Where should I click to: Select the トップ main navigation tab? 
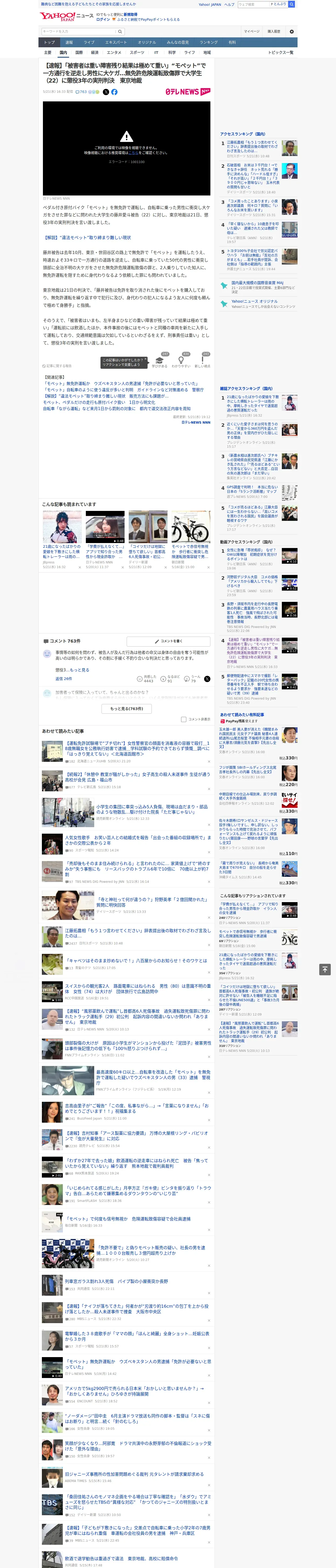[x=49, y=43]
